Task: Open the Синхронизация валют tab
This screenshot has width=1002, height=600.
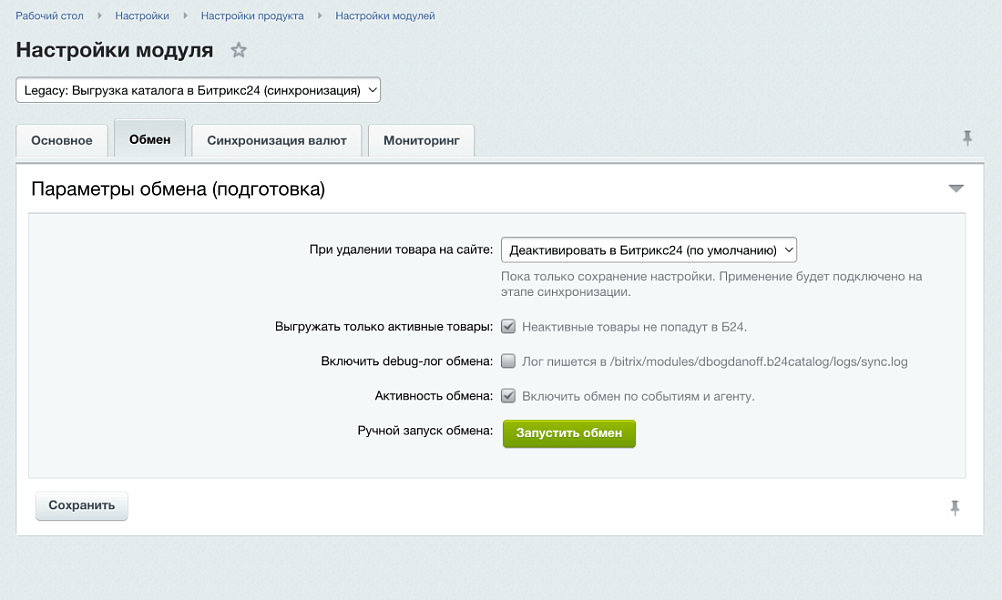Action: click(x=277, y=140)
